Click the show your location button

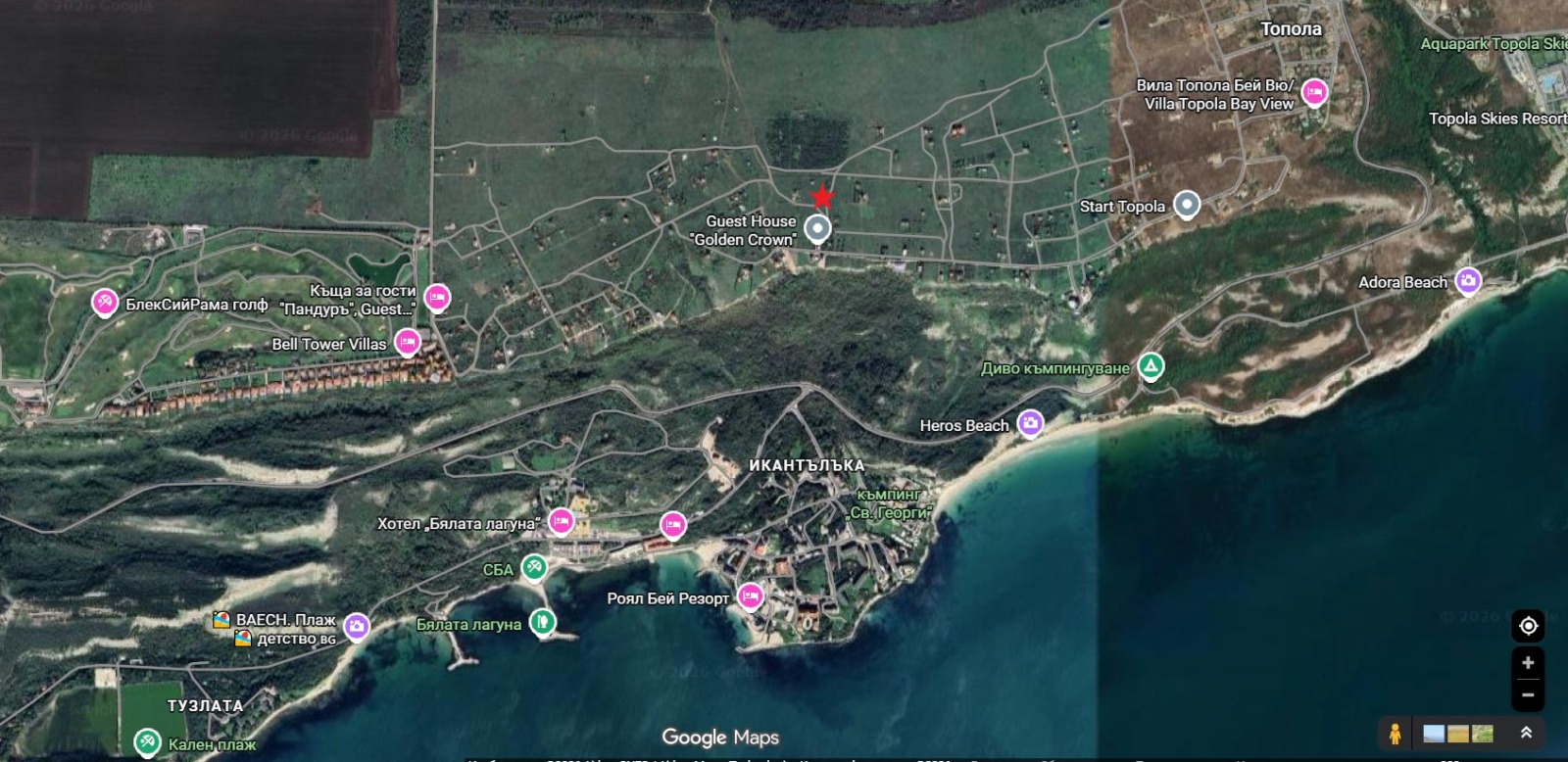[1527, 626]
